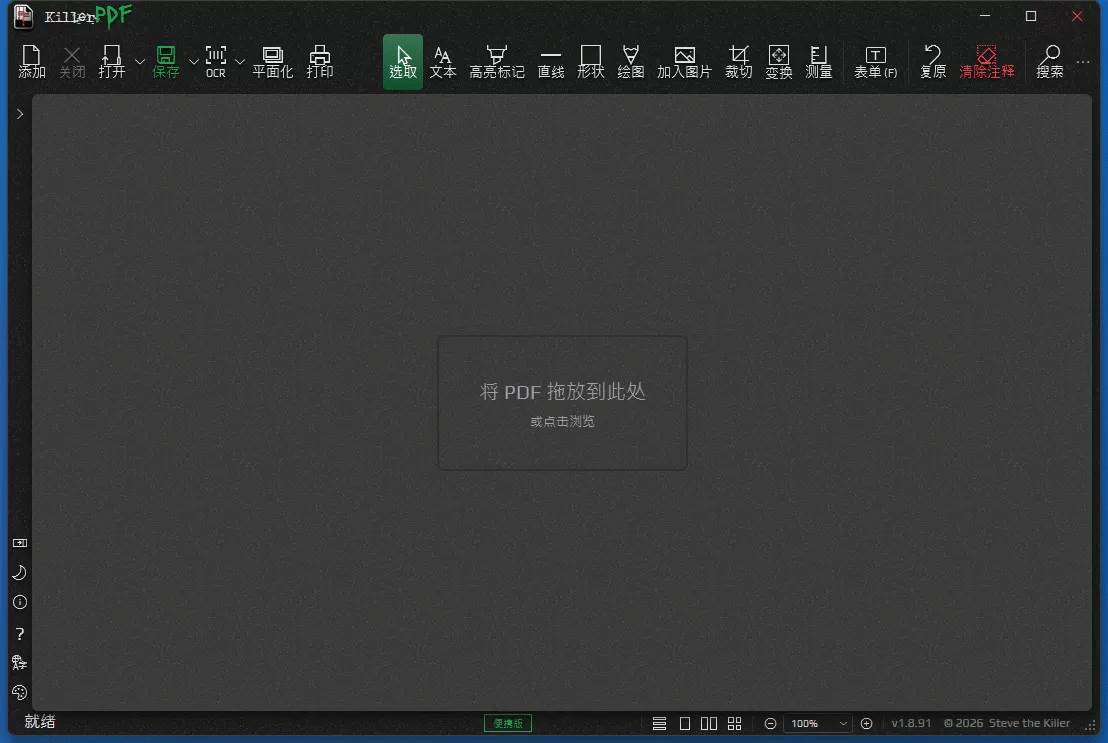Toggle dark mode with moon icon
This screenshot has height=743, width=1108.
pos(20,573)
